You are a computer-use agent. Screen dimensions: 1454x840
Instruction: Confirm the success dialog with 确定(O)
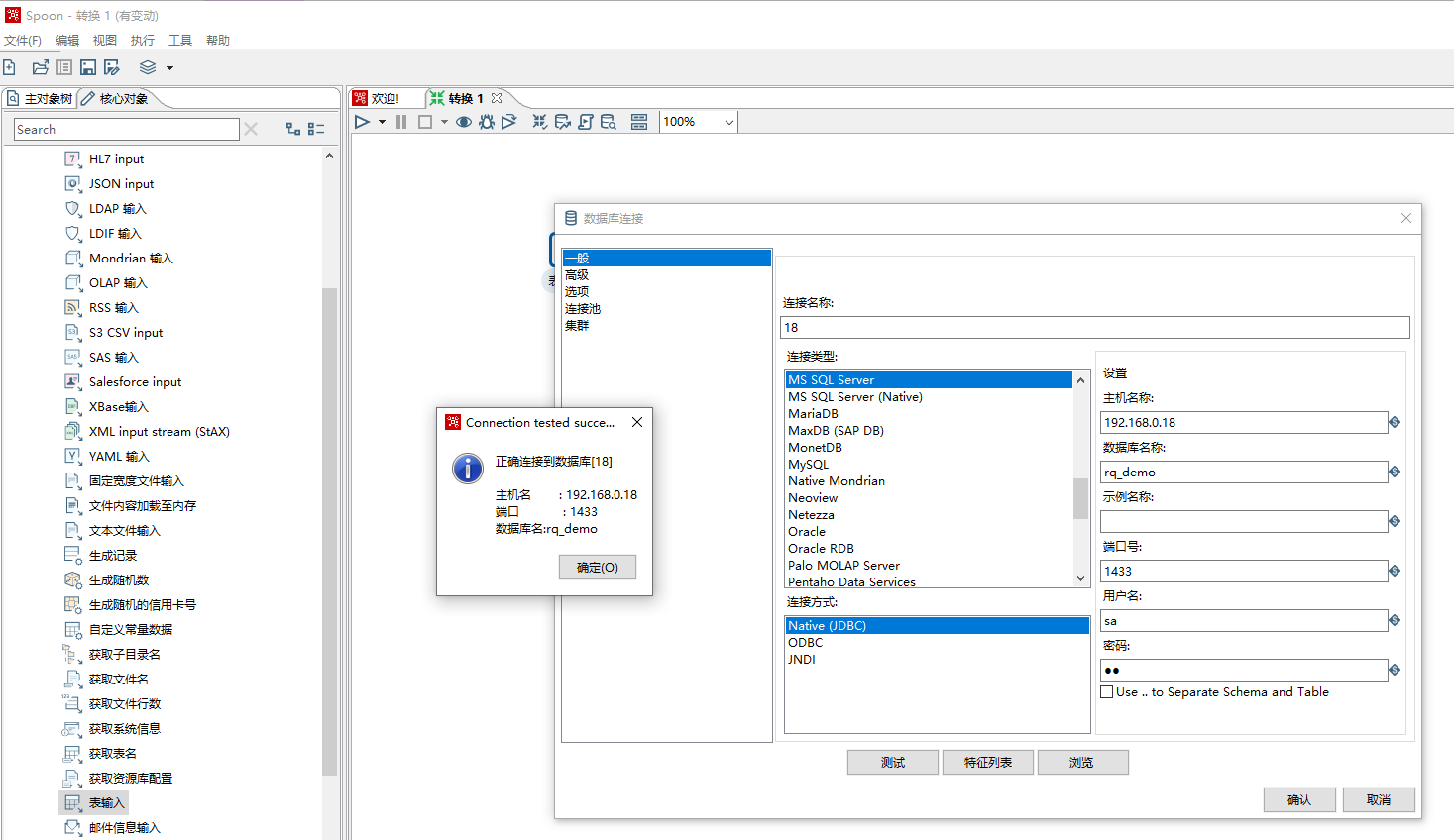tap(597, 567)
